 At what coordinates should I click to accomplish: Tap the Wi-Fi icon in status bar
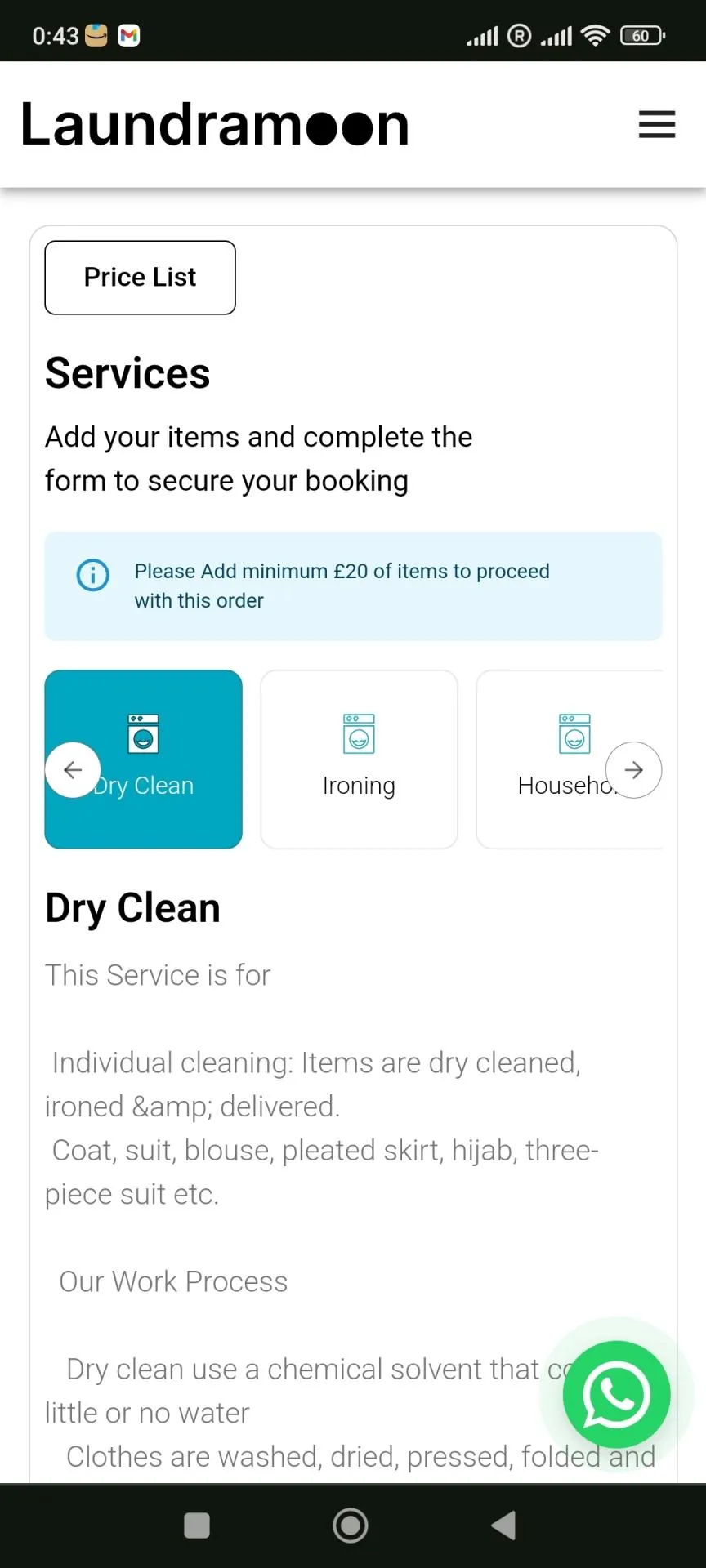tap(595, 35)
